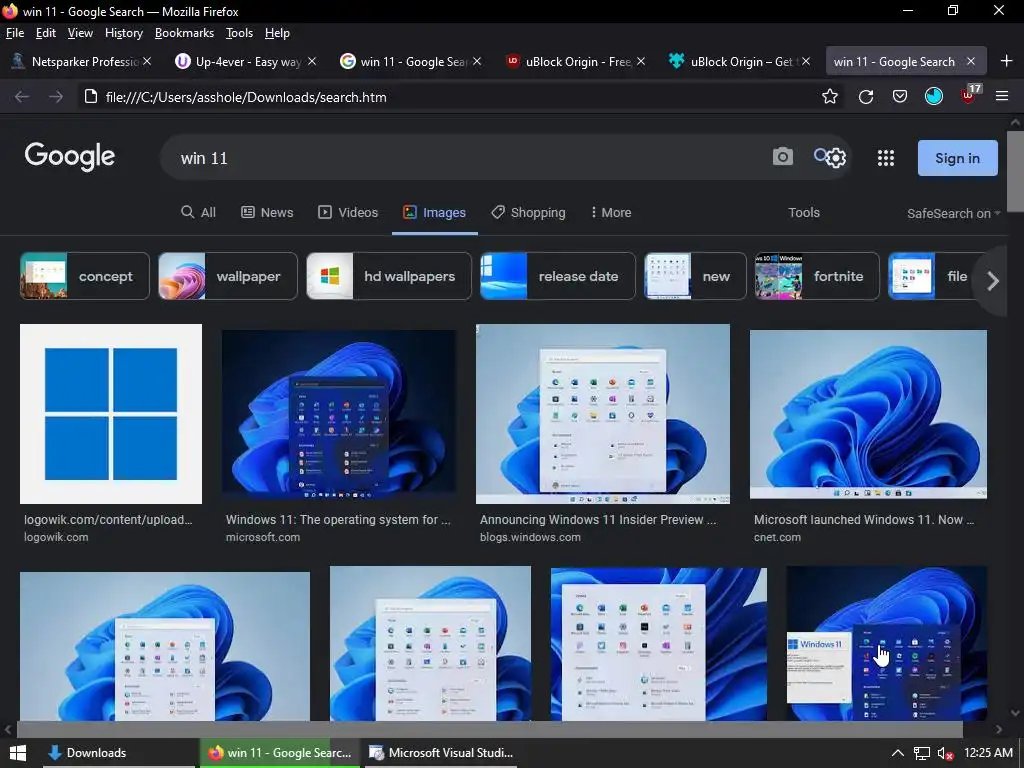Click the Google logo
Screen dimensions: 1024x768
click(70, 157)
